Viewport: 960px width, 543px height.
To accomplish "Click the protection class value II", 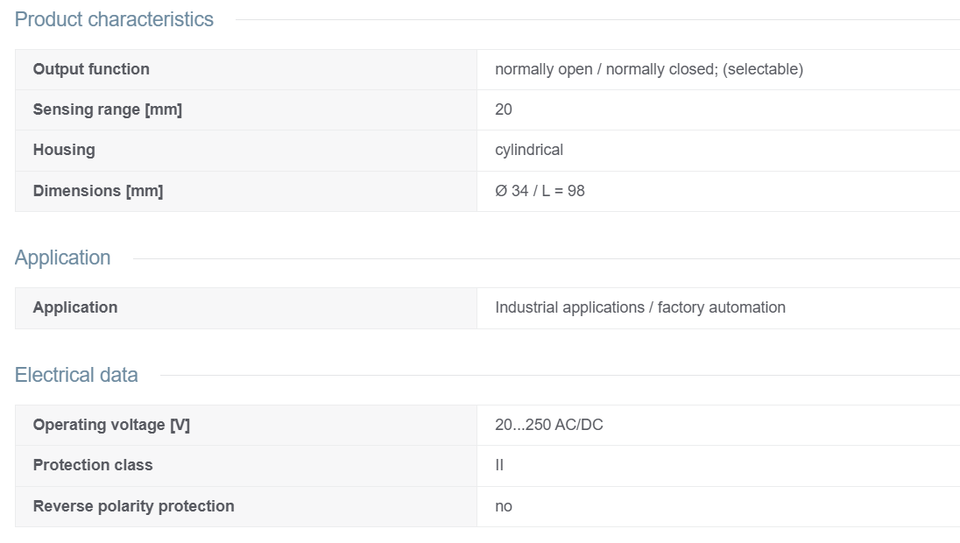I will point(499,465).
